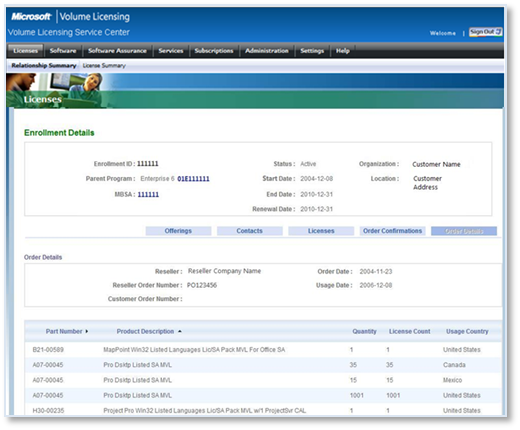Open the Software Assurance menu
Screen dimensions: 520x430
click(117, 51)
